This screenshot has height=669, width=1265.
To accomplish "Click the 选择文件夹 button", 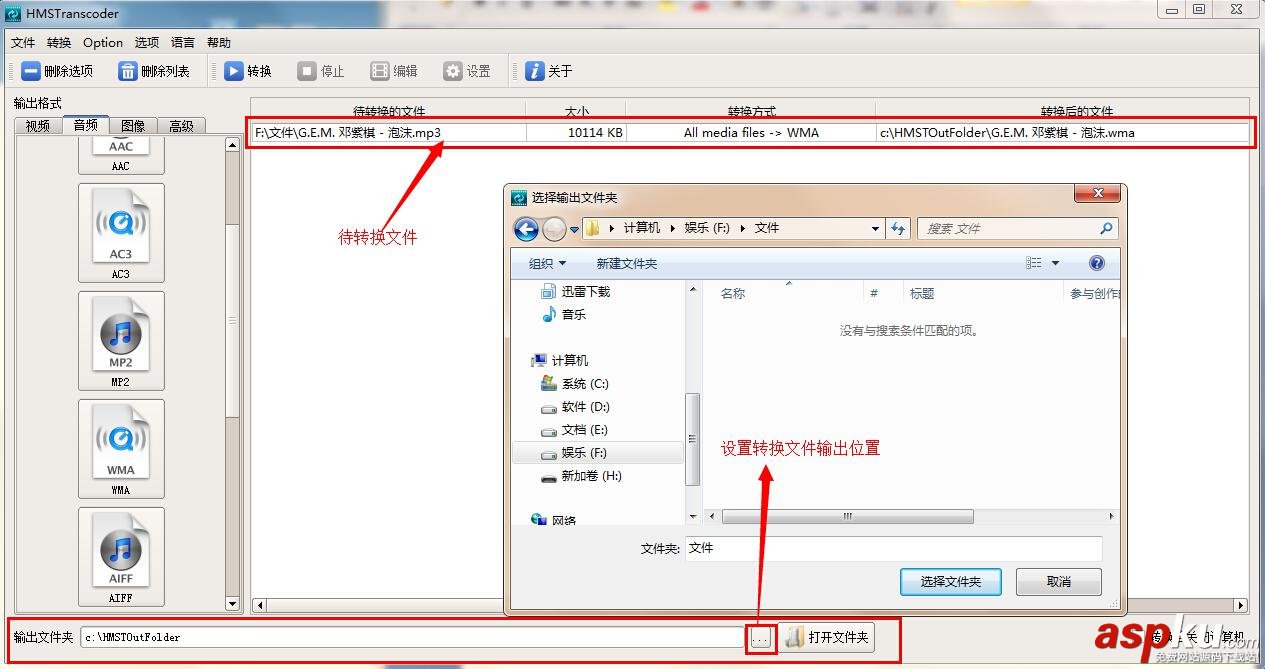I will (950, 581).
